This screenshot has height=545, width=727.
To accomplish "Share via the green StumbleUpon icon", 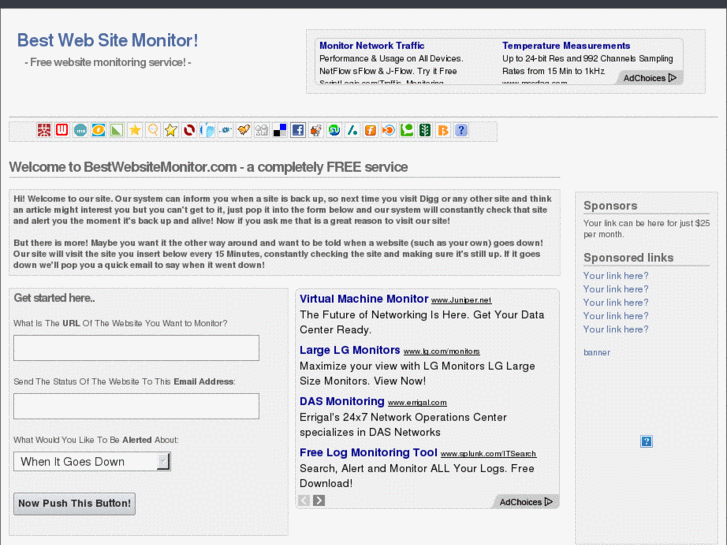I will pyautogui.click(x=334, y=130).
